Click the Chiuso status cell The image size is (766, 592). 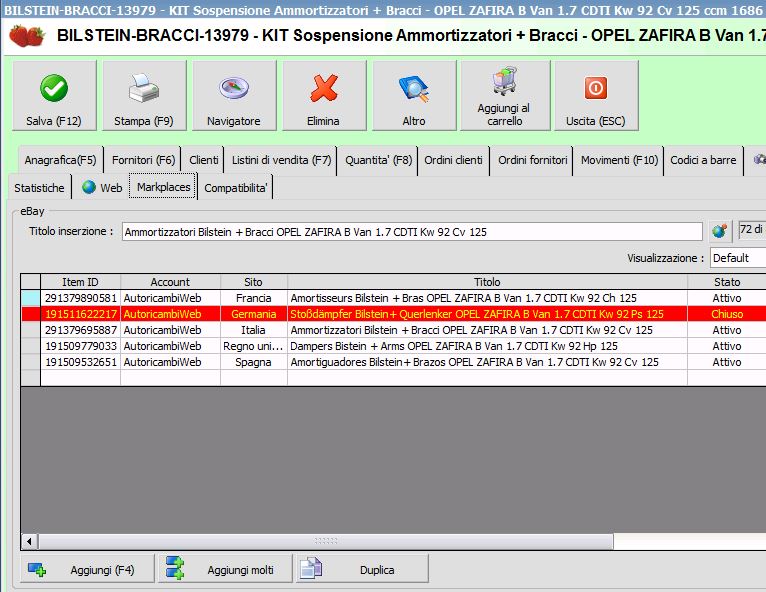tap(727, 314)
